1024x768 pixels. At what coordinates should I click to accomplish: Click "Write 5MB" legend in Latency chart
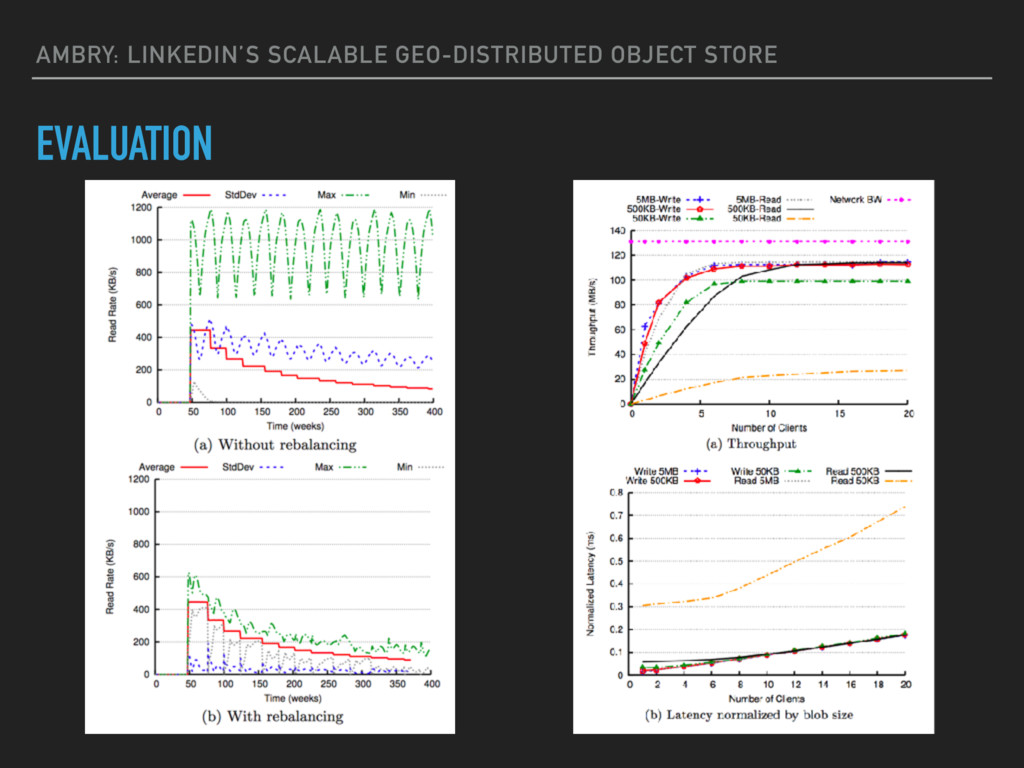(656, 472)
